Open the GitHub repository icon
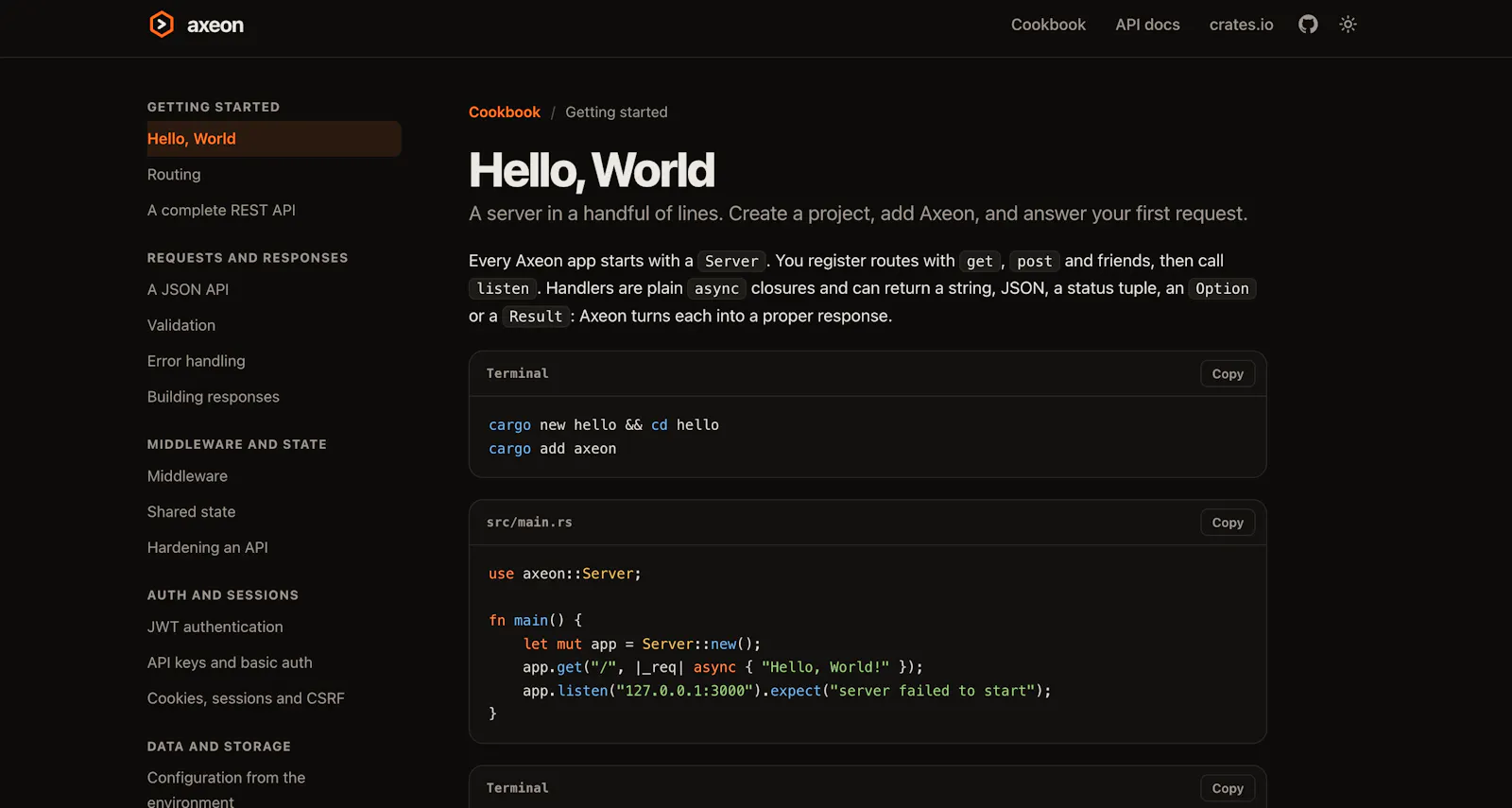 point(1308,25)
